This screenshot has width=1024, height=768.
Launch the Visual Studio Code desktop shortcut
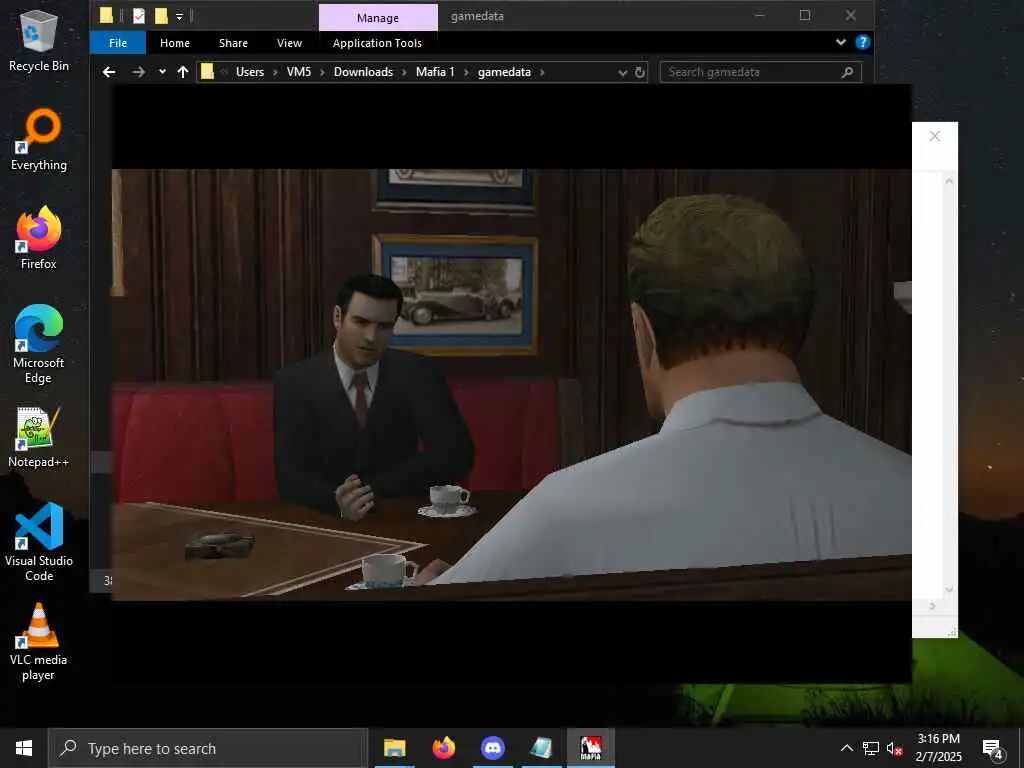[39, 542]
